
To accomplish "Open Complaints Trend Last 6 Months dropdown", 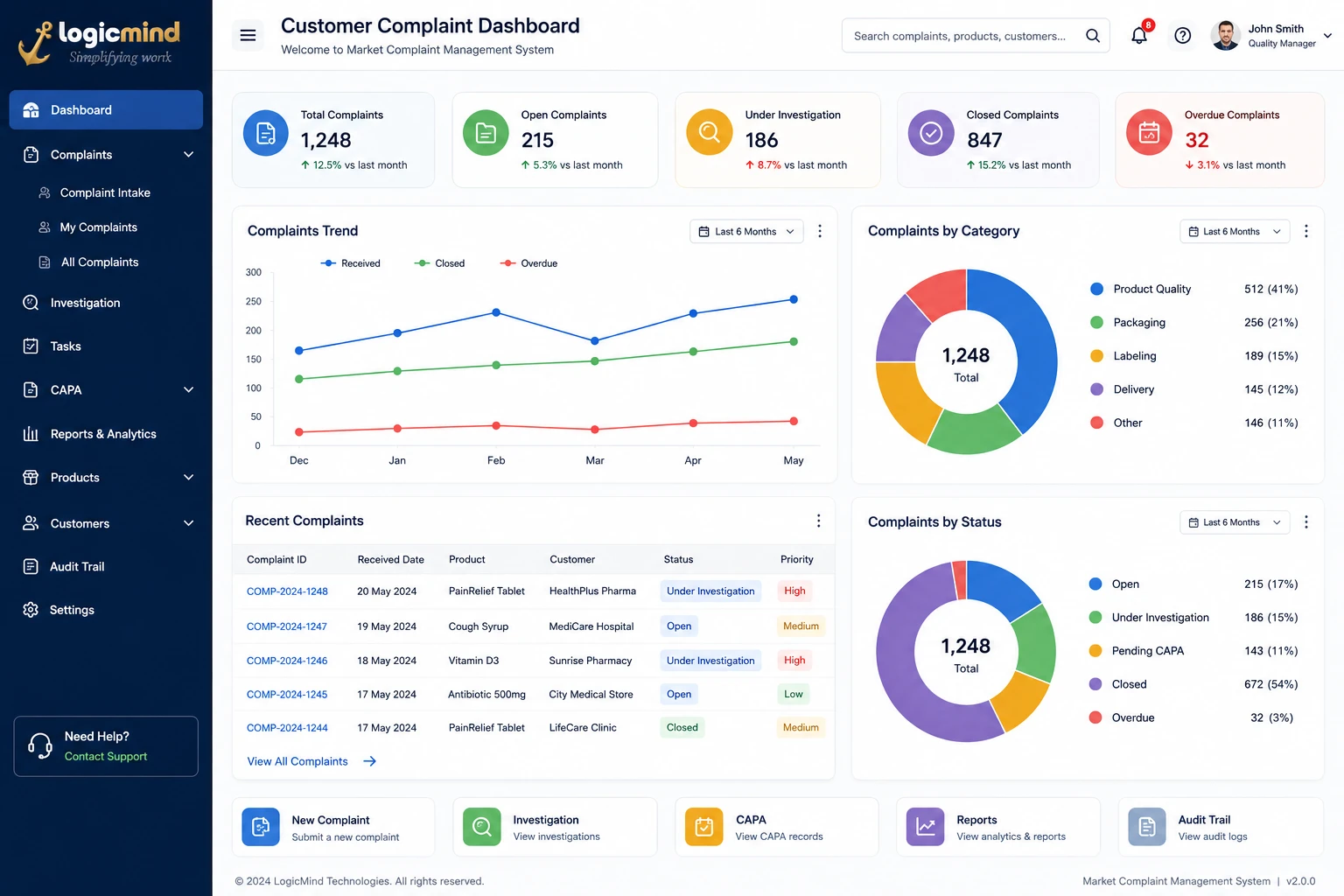I will point(746,231).
